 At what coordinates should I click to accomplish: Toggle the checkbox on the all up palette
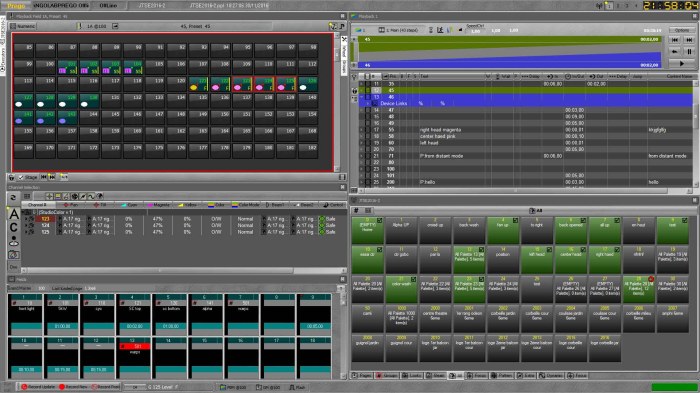617,221
